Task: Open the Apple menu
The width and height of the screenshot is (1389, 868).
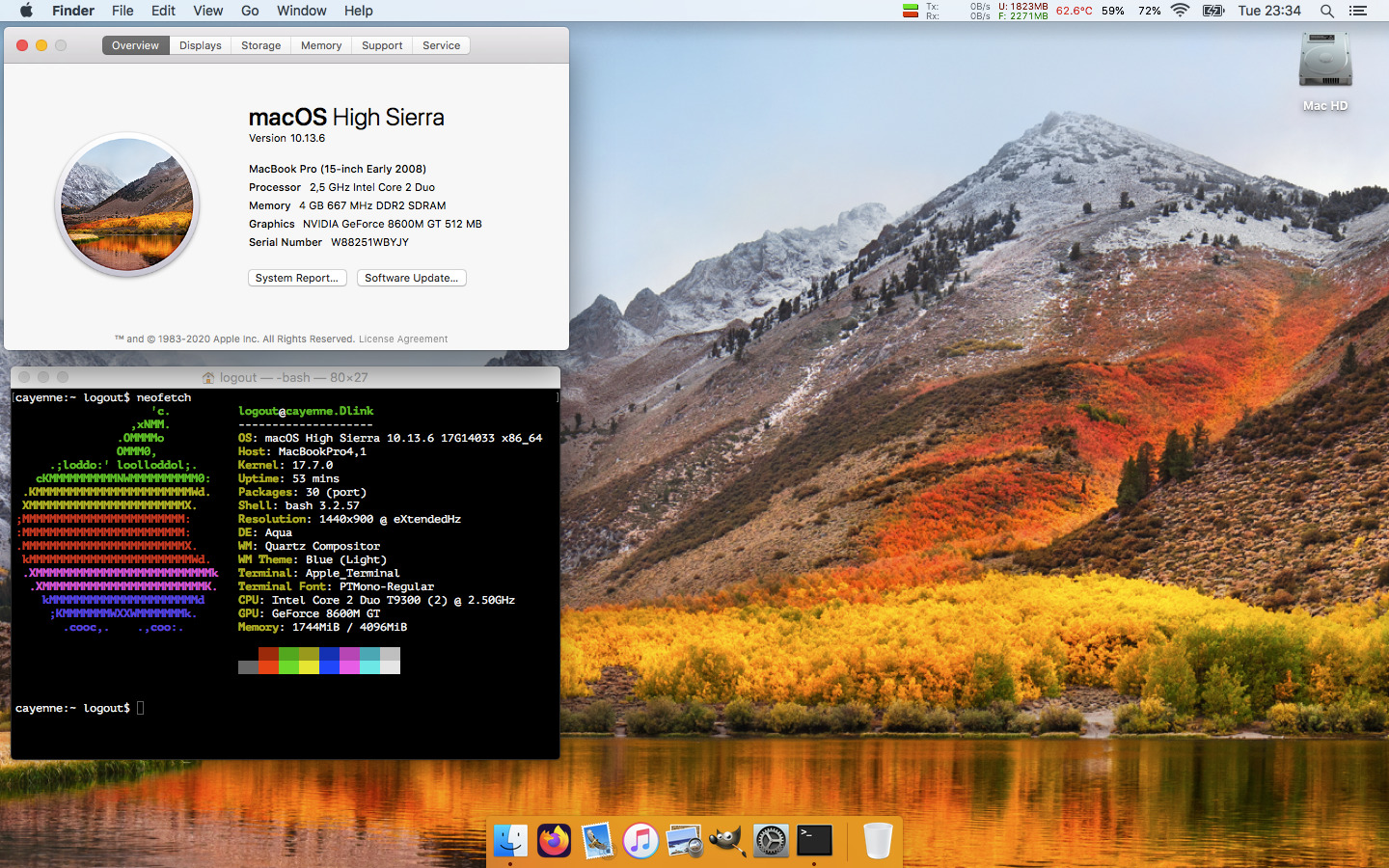Action: [x=26, y=11]
